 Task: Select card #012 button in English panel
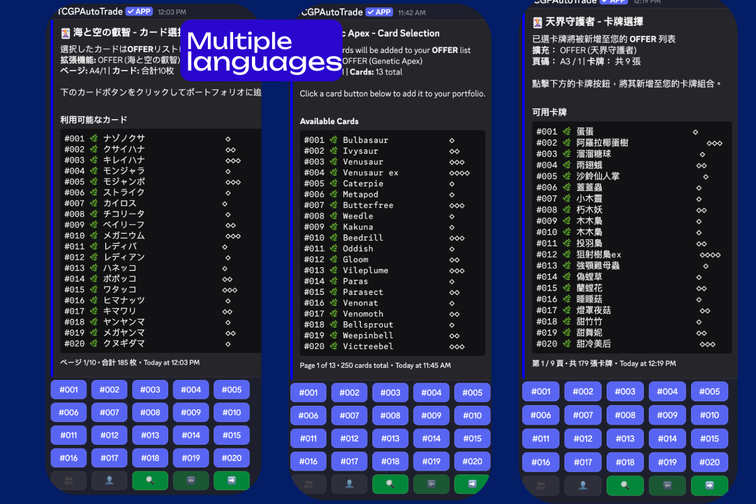pos(349,438)
